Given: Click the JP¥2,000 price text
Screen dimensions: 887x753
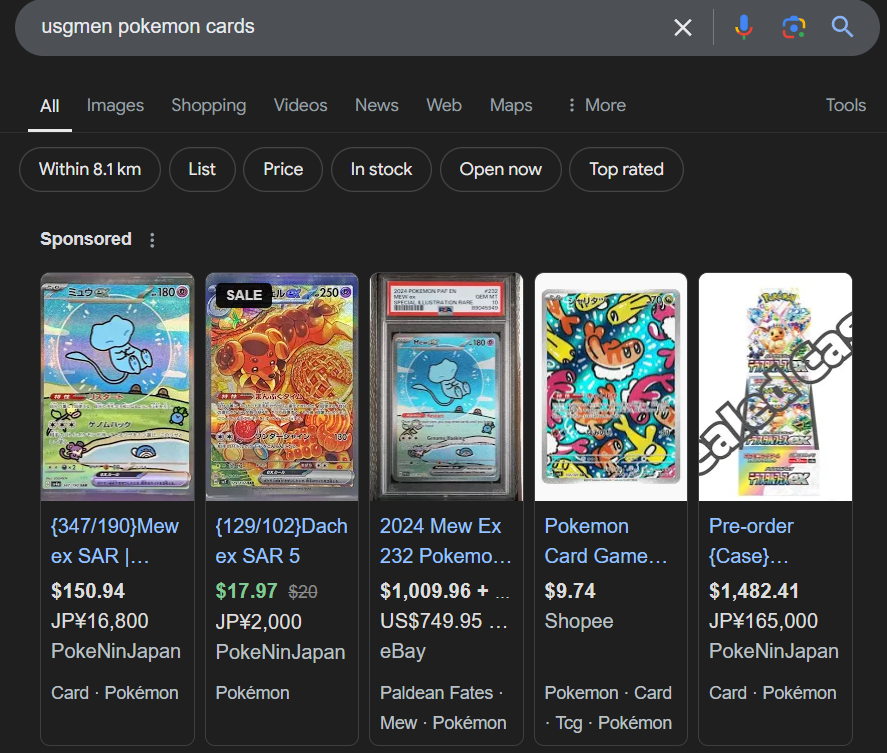Looking at the screenshot, I should click(x=259, y=622).
